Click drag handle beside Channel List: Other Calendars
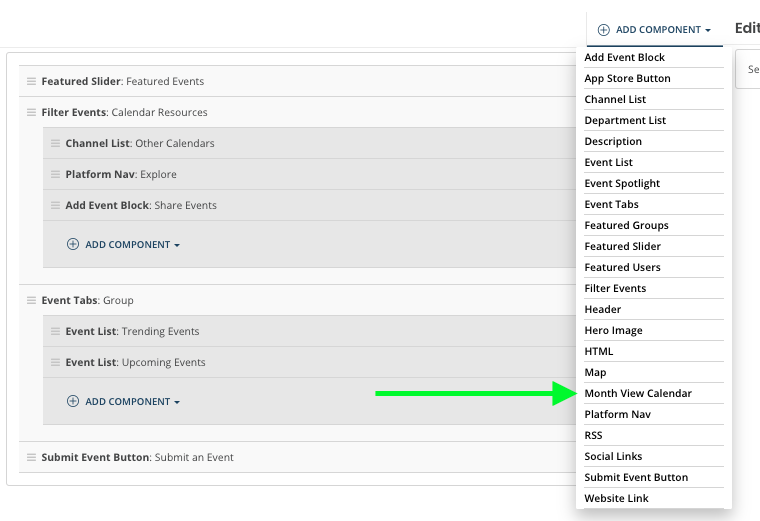Image resolution: width=760 pixels, height=521 pixels. (x=56, y=143)
